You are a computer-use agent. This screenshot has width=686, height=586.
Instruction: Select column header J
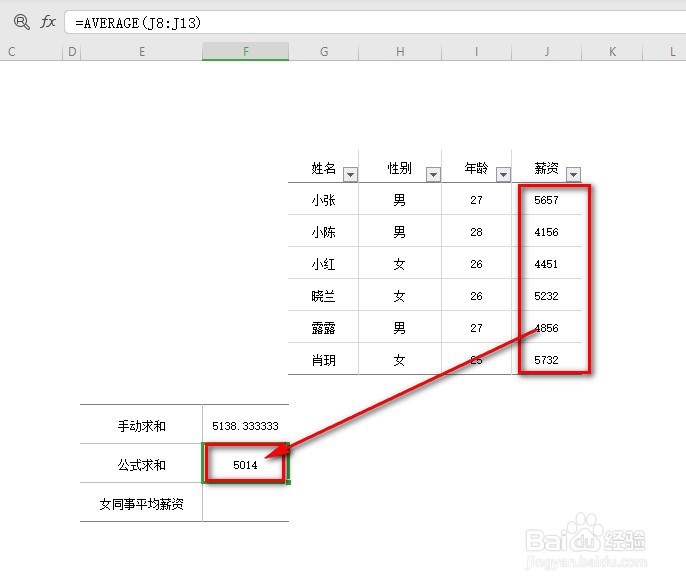point(546,52)
